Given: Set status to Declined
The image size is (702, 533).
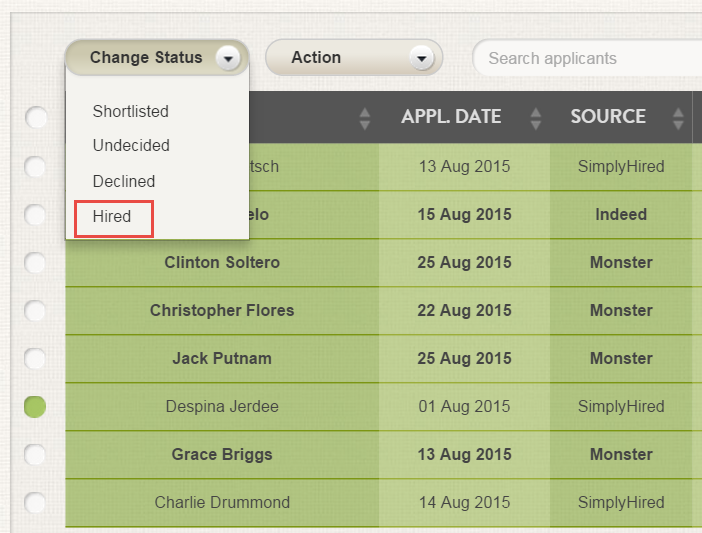Looking at the screenshot, I should click(x=124, y=182).
